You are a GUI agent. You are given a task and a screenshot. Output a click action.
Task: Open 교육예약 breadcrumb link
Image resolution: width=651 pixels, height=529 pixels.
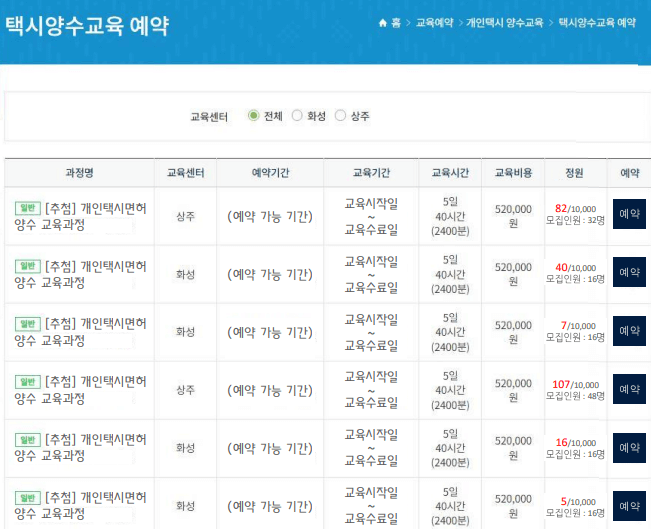coord(434,23)
